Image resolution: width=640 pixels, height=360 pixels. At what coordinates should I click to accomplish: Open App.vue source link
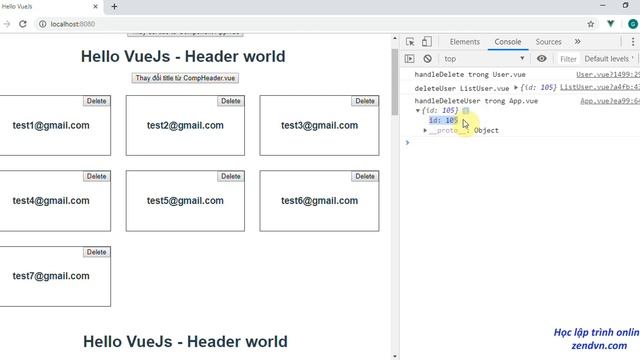pyautogui.click(x=610, y=101)
